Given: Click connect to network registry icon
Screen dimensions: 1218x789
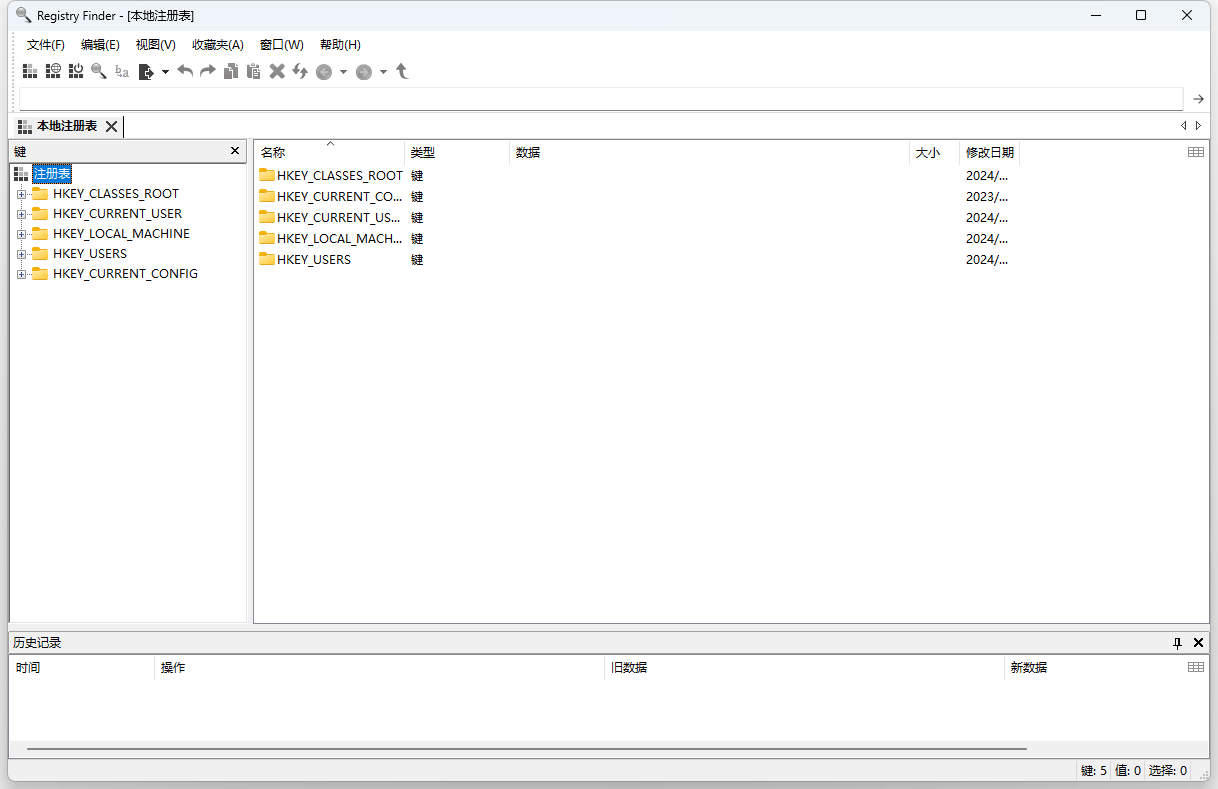Looking at the screenshot, I should (x=53, y=71).
